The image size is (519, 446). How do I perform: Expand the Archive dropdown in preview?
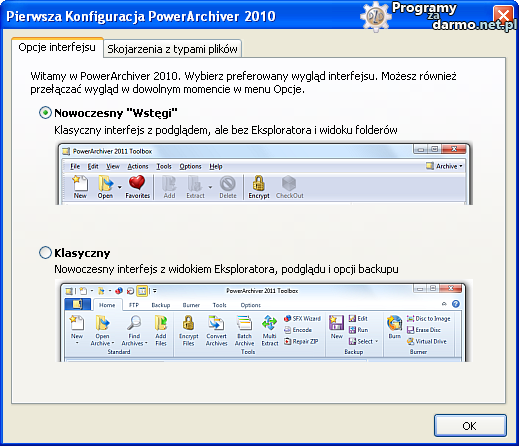click(x=445, y=166)
